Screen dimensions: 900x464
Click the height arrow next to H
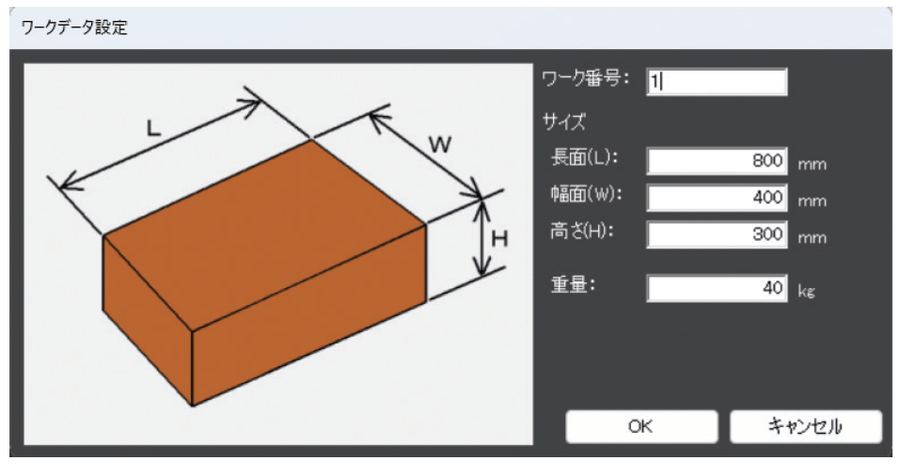tap(482, 237)
